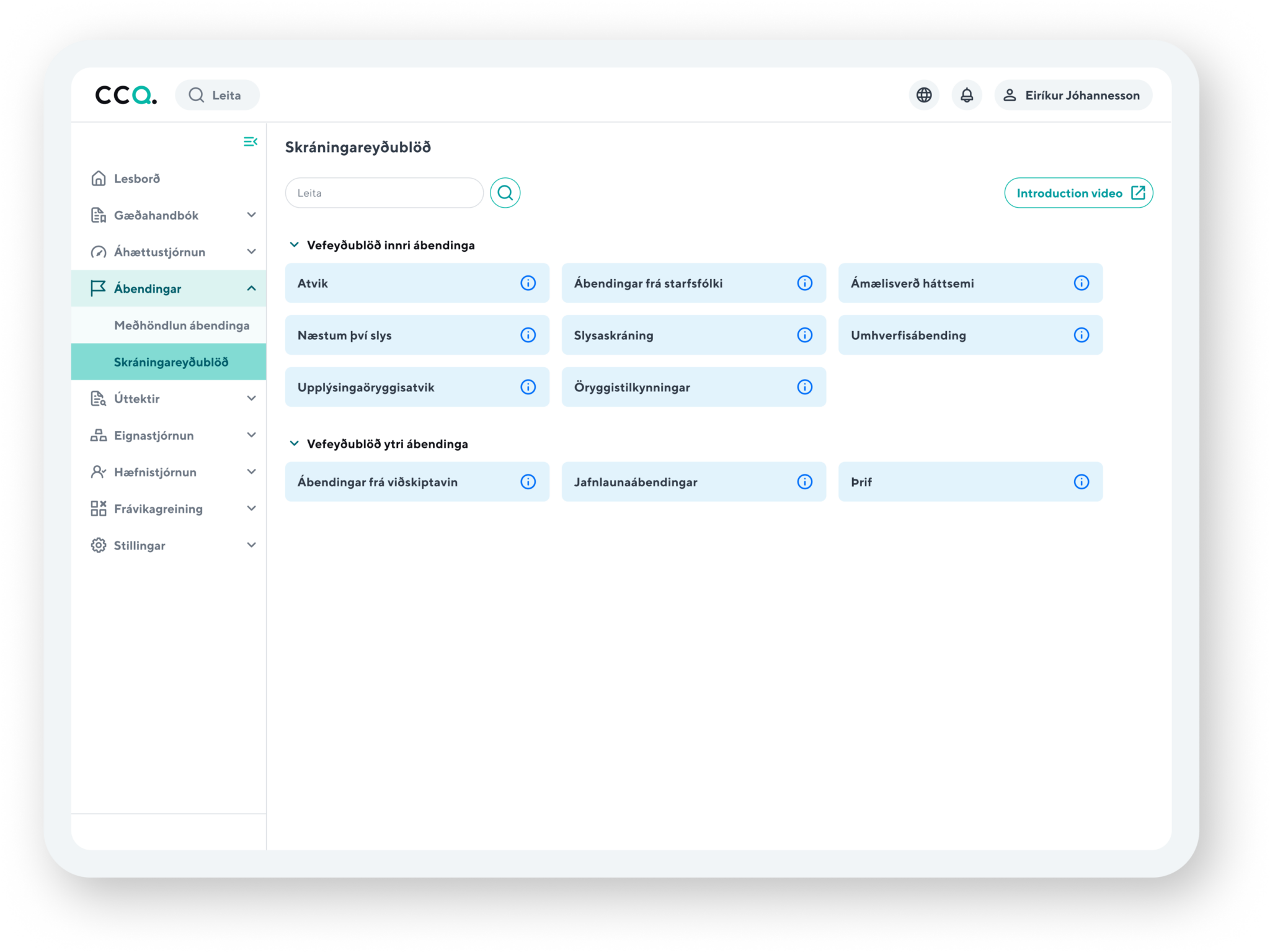
Task: Click the globe language icon
Action: coord(924,95)
